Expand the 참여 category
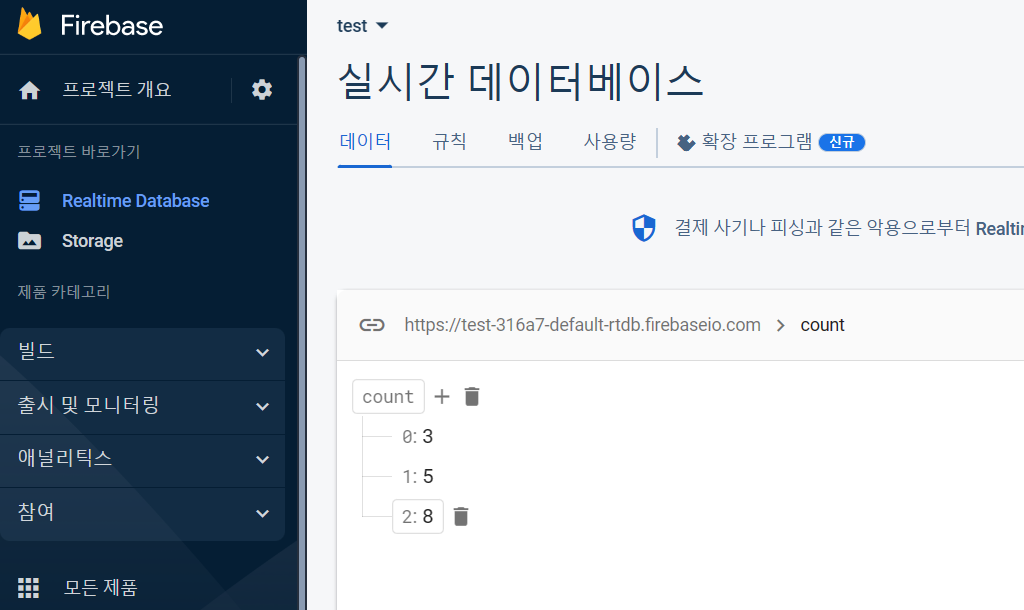Viewport: 1024px width, 610px height. click(142, 513)
